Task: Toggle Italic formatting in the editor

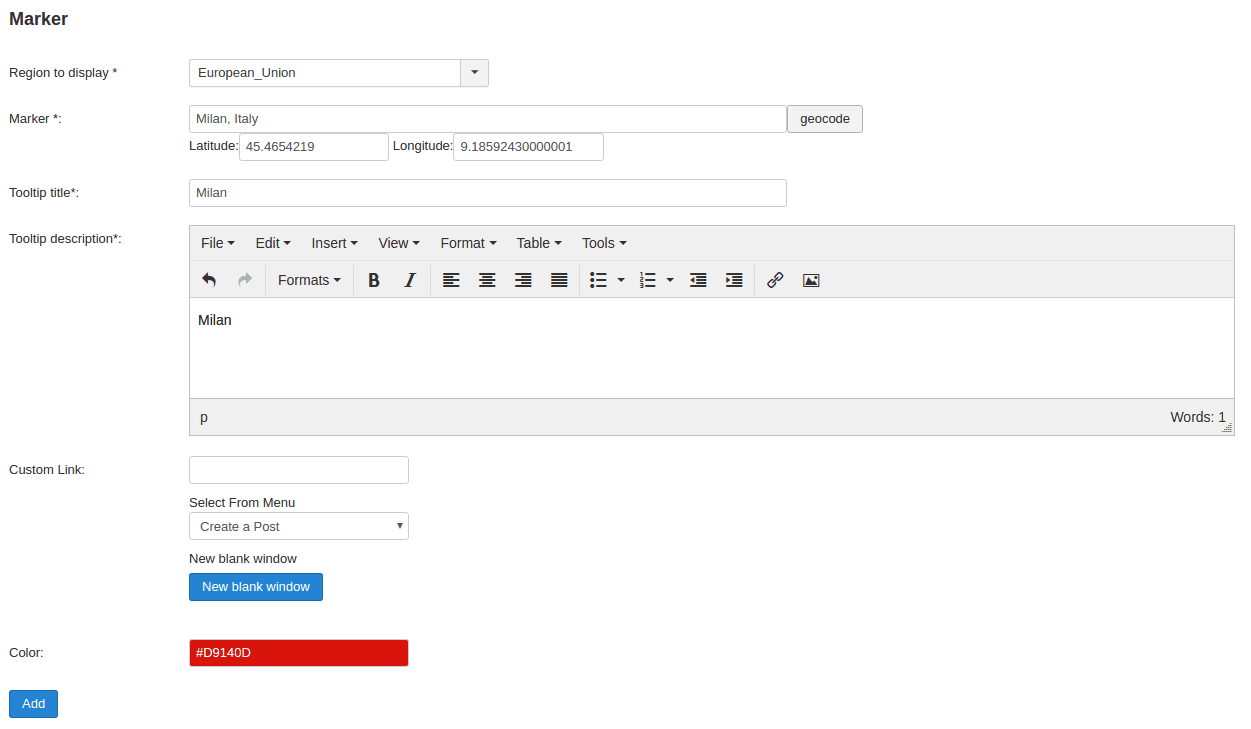Action: (x=409, y=280)
